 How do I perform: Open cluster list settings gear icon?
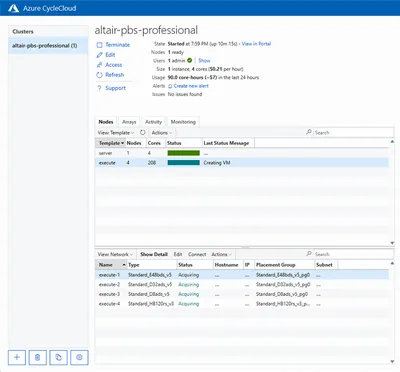tap(79, 358)
